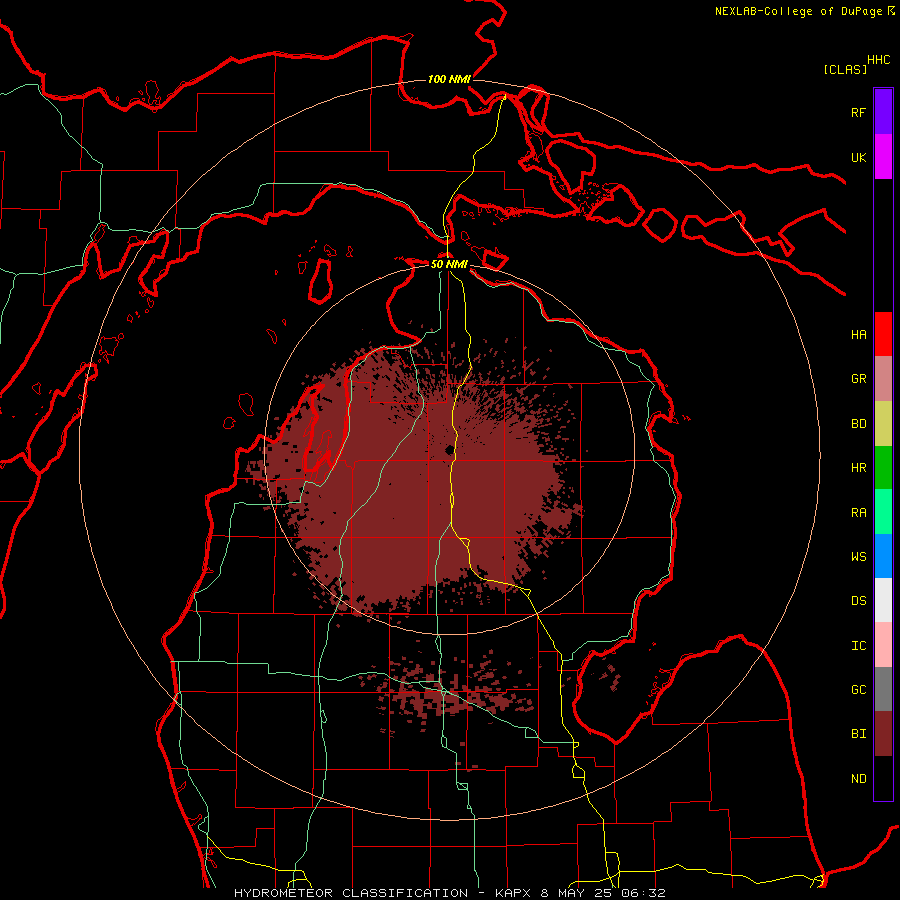The width and height of the screenshot is (900, 900).
Task: Click the UK magenta legend swatch
Action: tap(883, 157)
